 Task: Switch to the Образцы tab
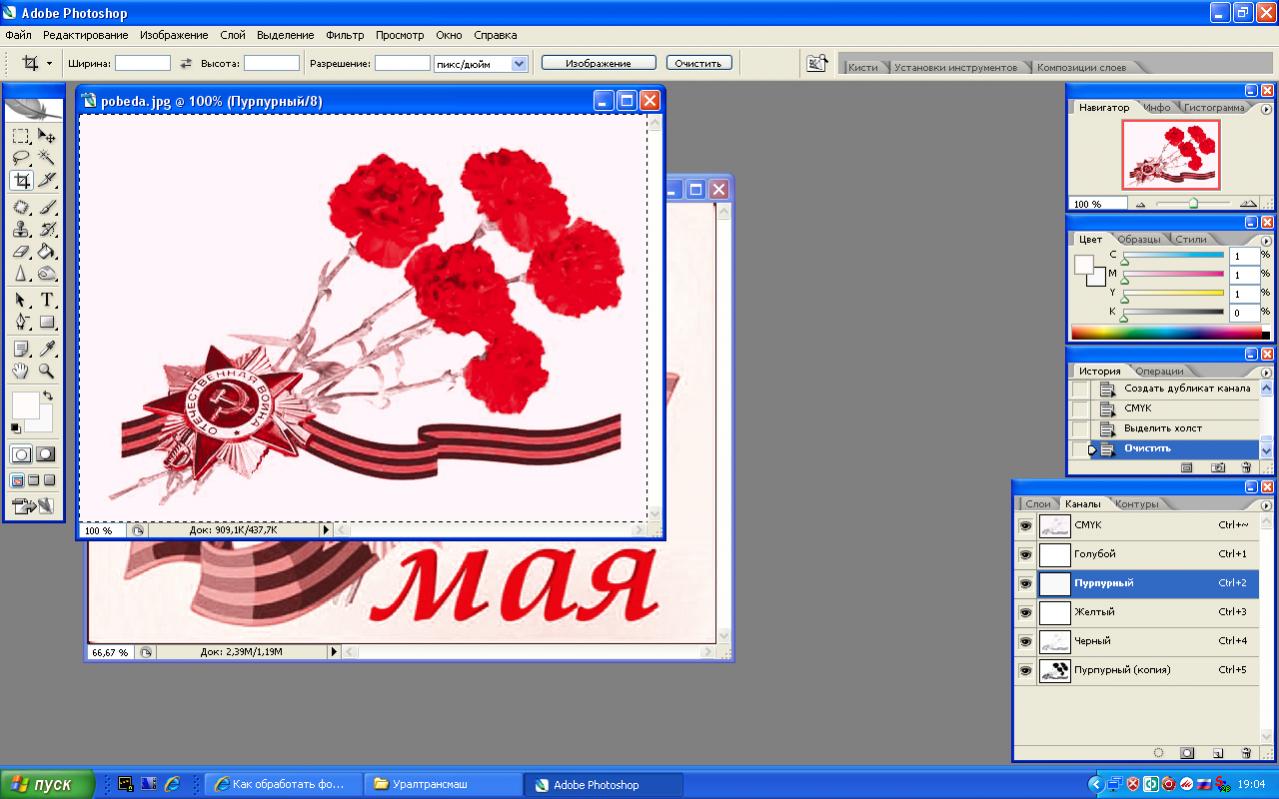point(1139,240)
